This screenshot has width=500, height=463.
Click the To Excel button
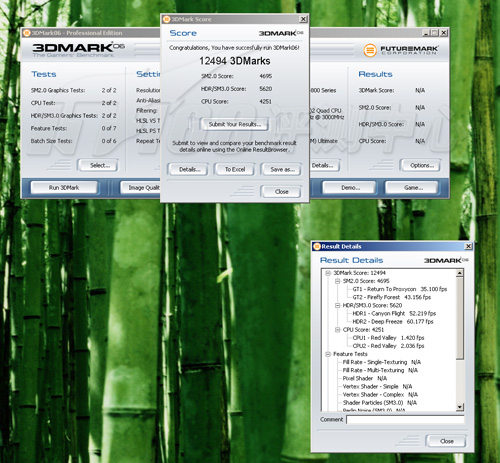[235, 169]
